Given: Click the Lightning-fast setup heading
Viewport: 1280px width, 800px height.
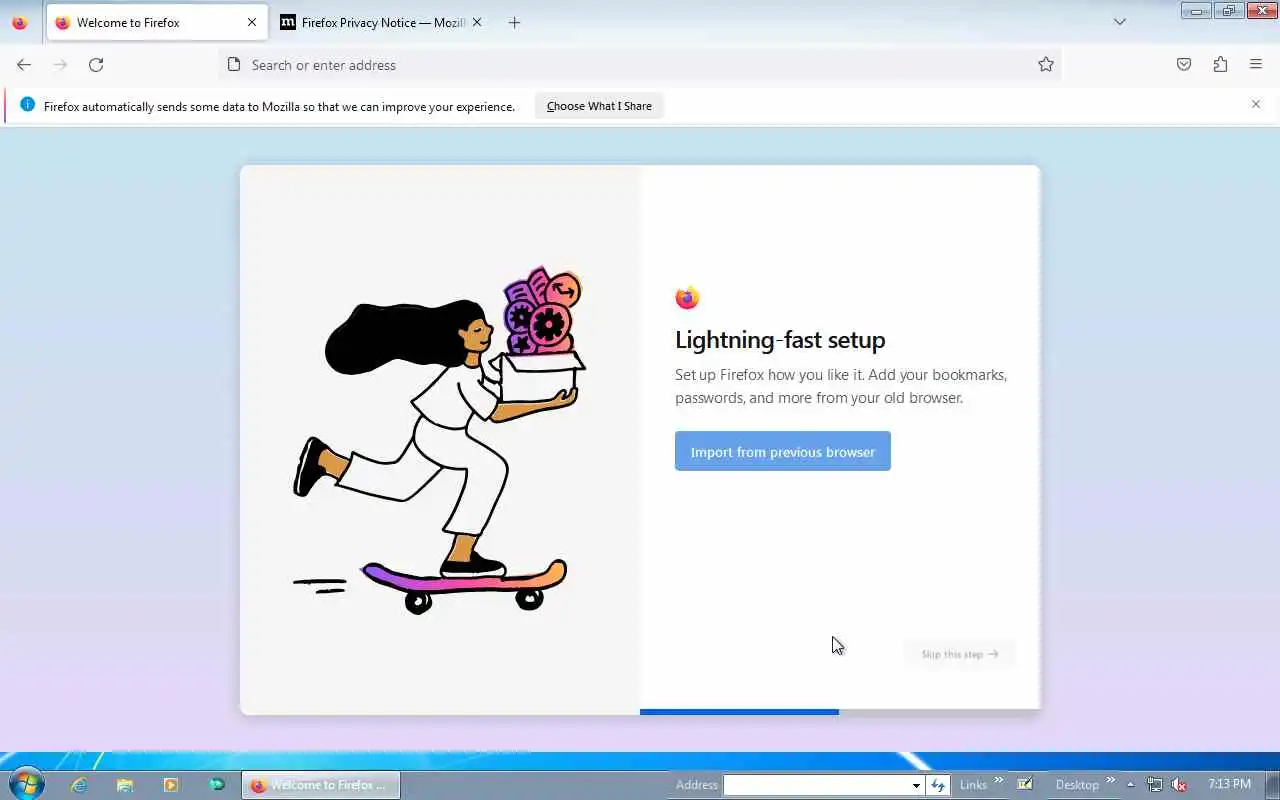Looking at the screenshot, I should pos(780,340).
